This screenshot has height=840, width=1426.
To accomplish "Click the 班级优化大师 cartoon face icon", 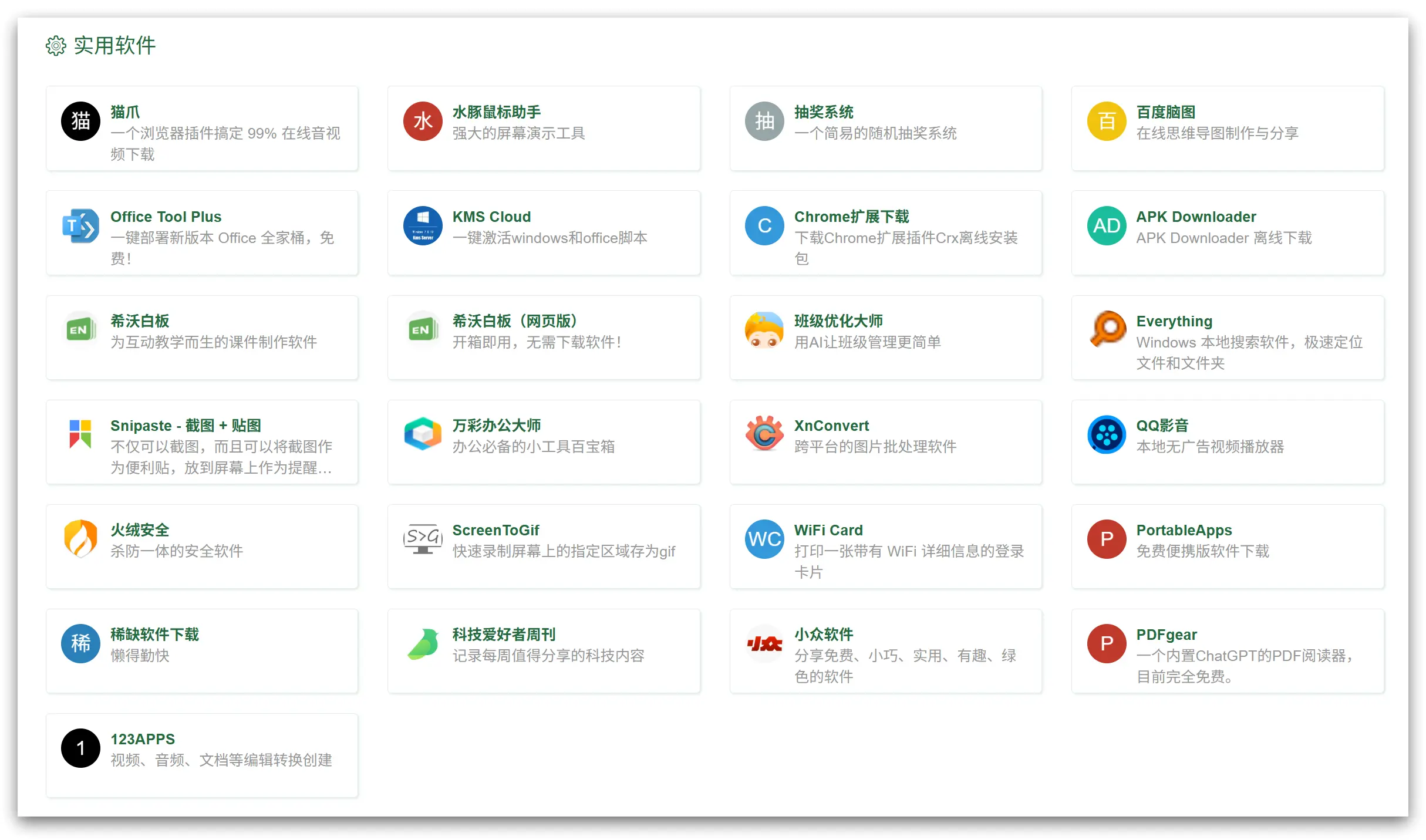I will (764, 330).
